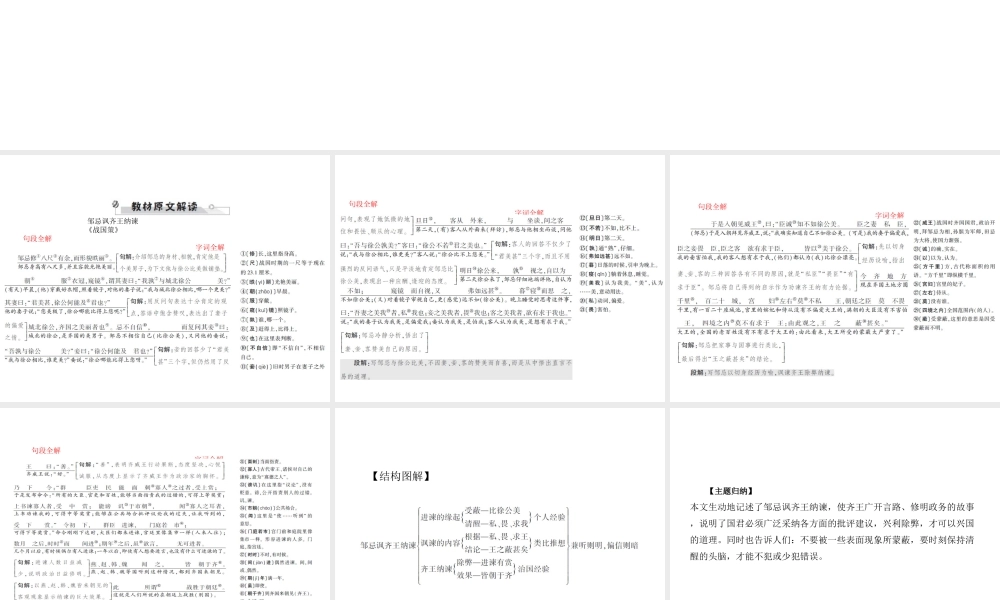Click the source line 《战国策》
Viewport: 1000px width, 600px height.
(103, 230)
